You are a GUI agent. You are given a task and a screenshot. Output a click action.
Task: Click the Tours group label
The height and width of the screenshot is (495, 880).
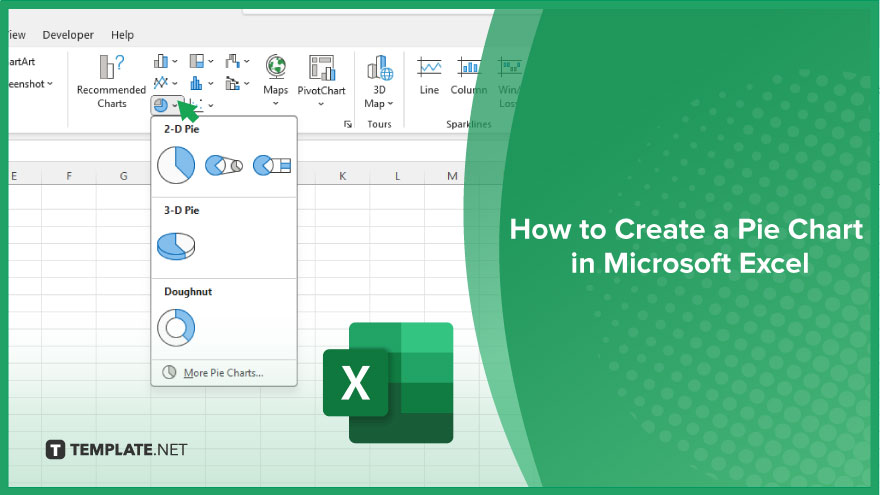pos(379,124)
